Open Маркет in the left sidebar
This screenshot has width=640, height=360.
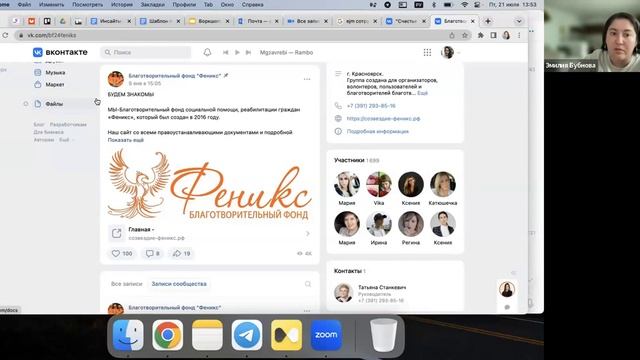click(x=55, y=84)
